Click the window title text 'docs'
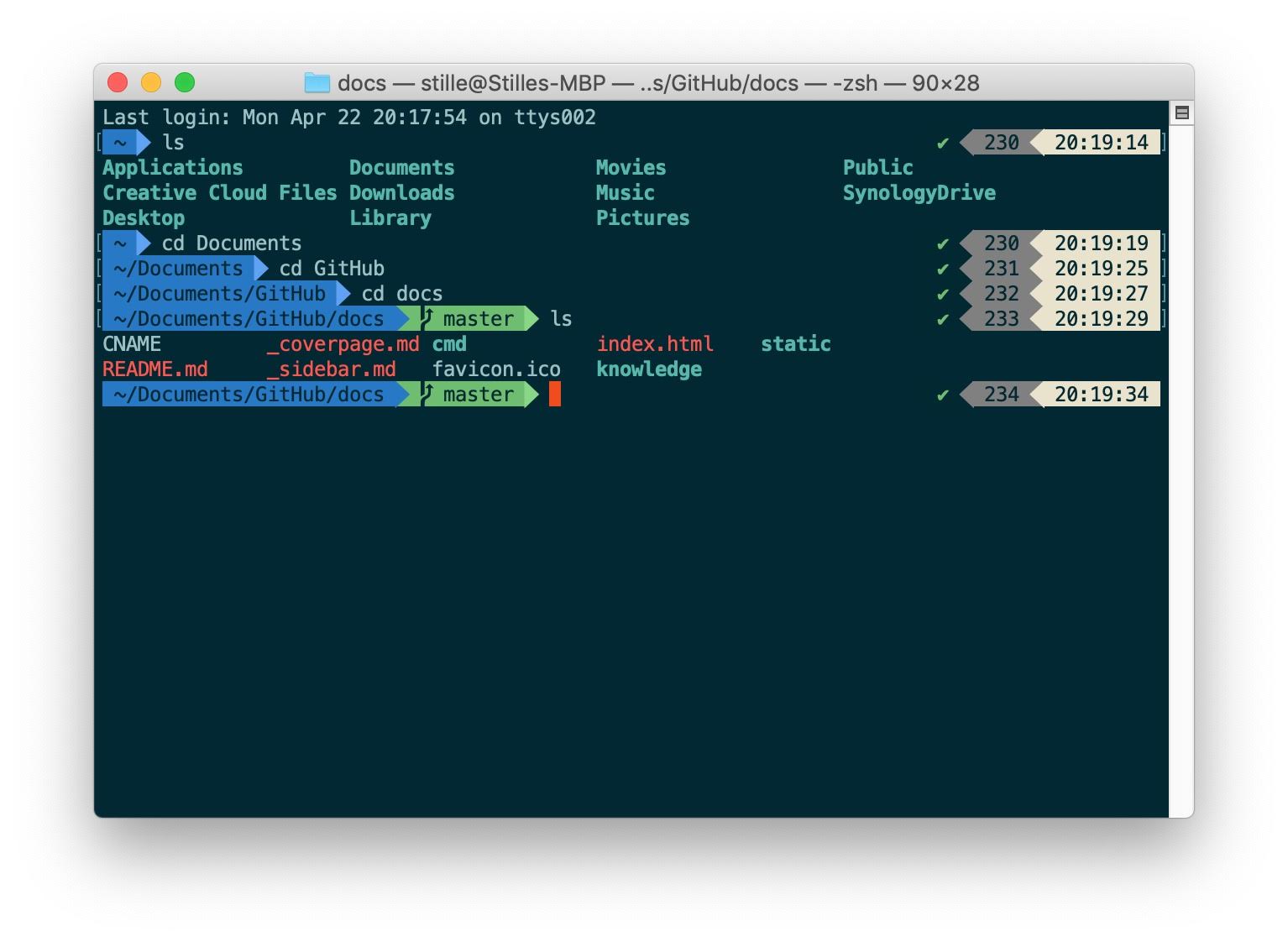 pos(362,83)
